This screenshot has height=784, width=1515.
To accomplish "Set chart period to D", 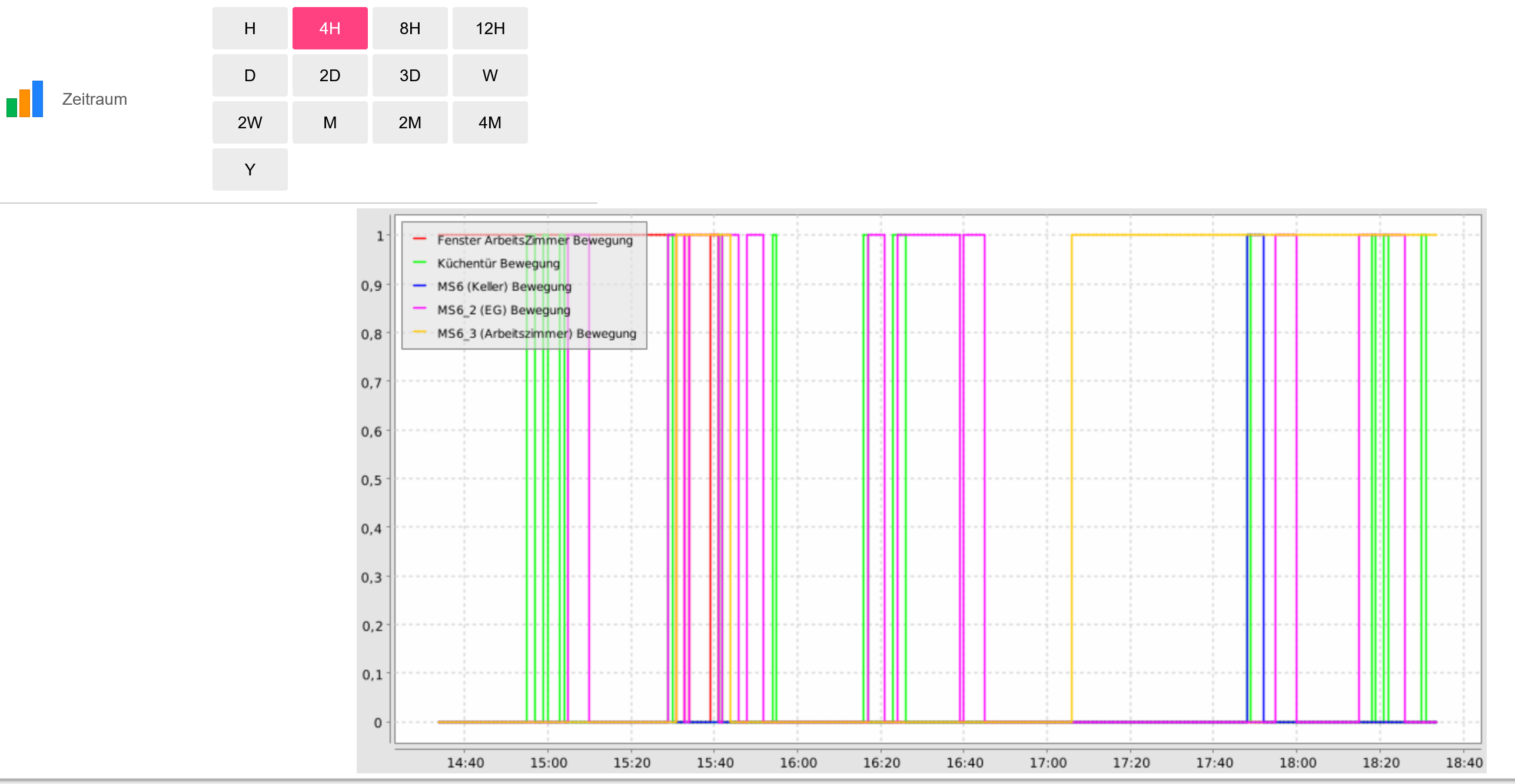I will click(x=250, y=75).
